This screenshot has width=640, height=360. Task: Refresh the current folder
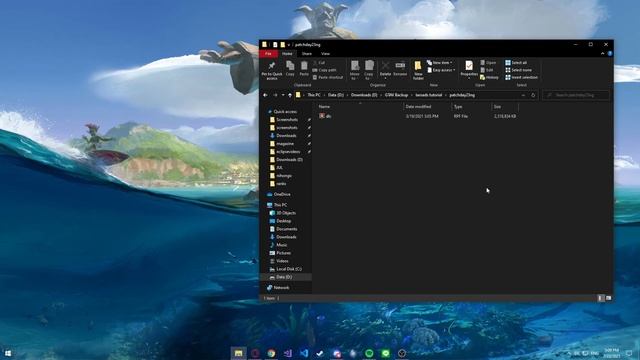point(533,95)
